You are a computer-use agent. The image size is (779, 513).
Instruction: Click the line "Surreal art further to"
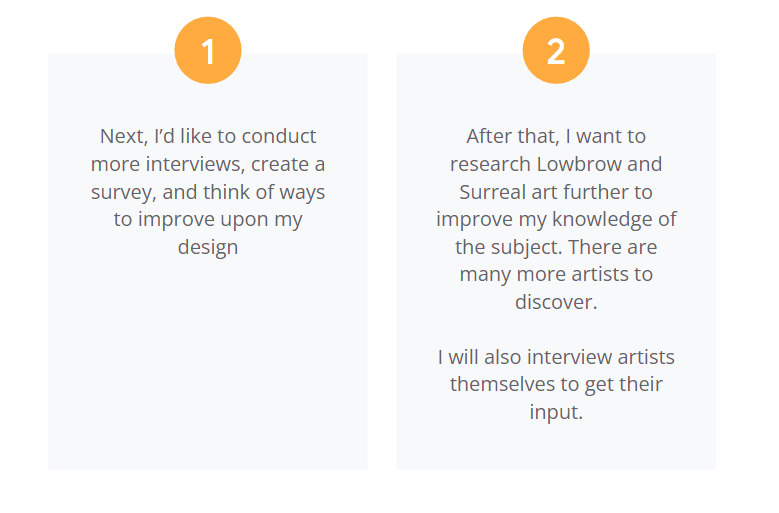pyautogui.click(x=556, y=192)
